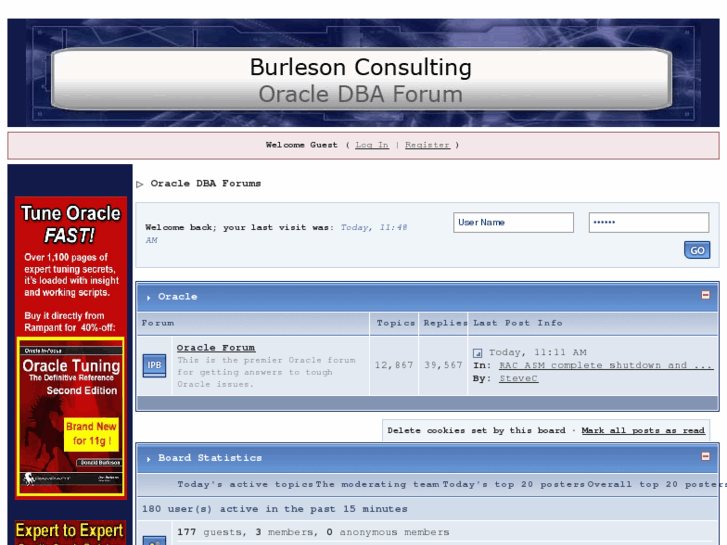Image resolution: width=727 pixels, height=545 pixels.
Task: Click the 180 user(s) active text
Action: tap(274, 509)
